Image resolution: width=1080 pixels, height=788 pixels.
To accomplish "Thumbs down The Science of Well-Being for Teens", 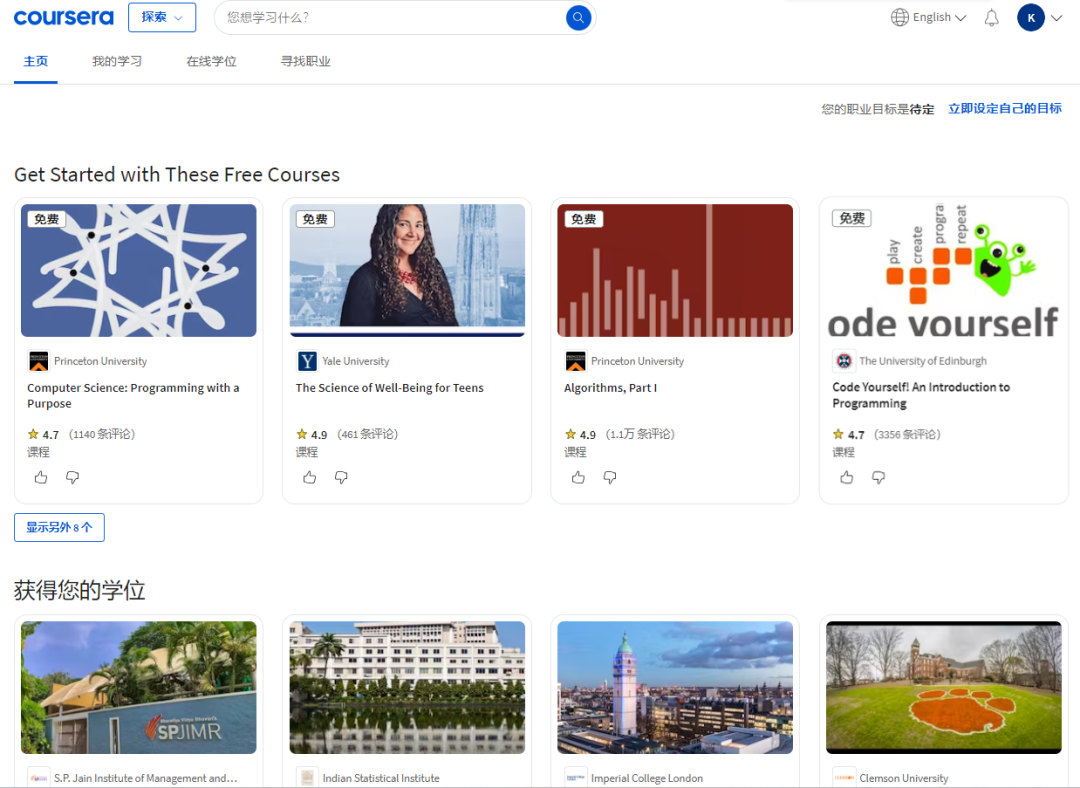I will click(x=341, y=477).
